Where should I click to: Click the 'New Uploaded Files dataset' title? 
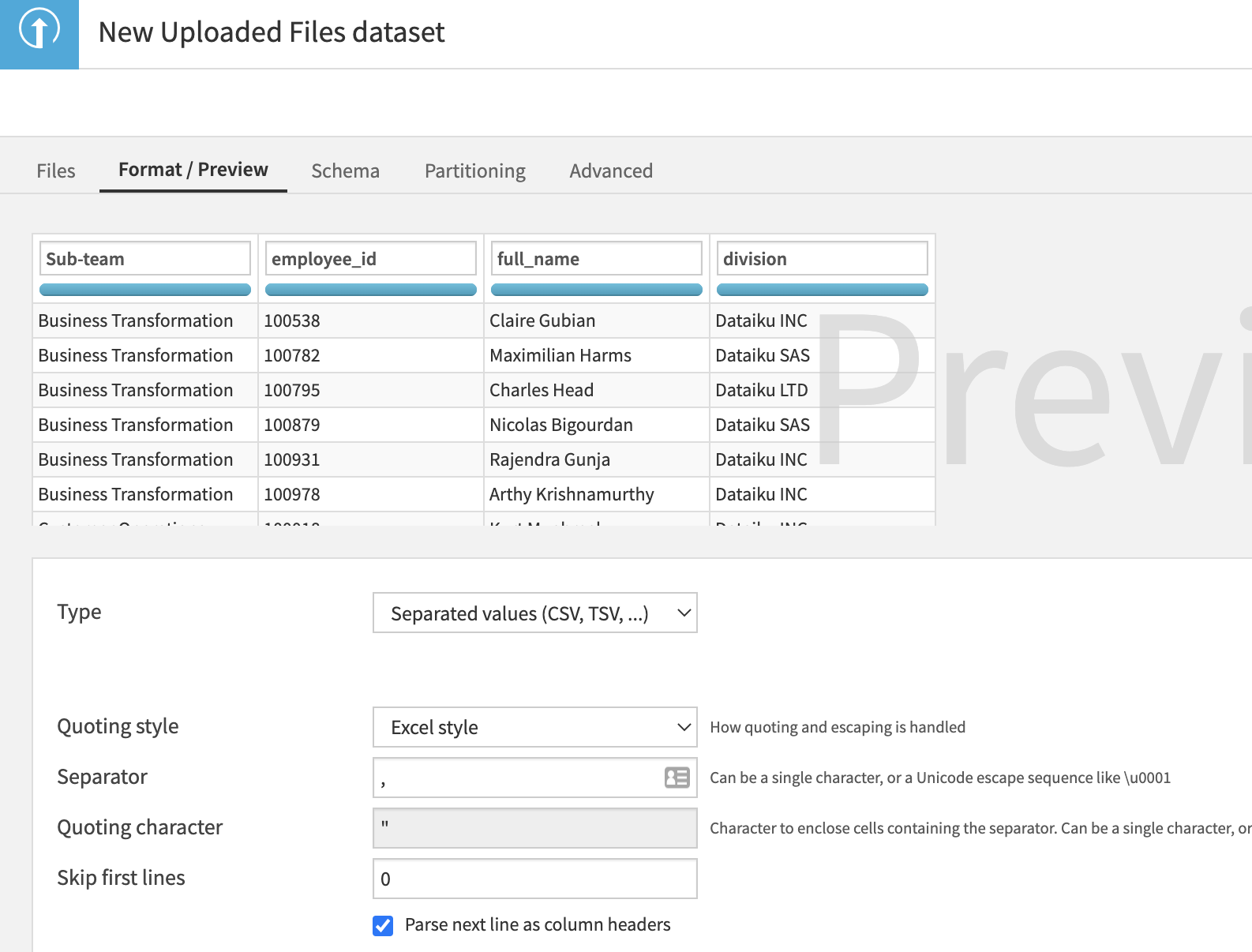click(x=272, y=32)
